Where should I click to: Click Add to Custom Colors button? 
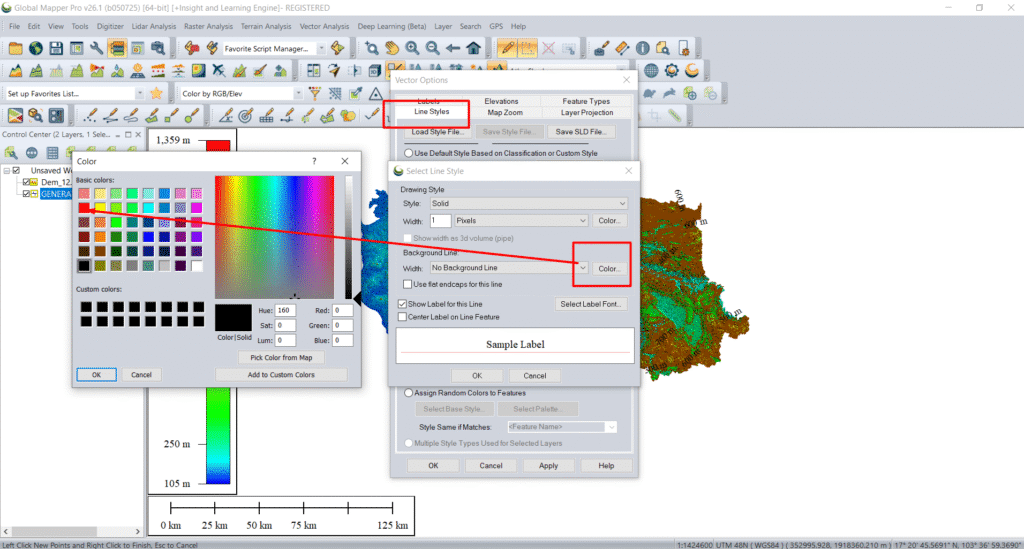(x=281, y=375)
